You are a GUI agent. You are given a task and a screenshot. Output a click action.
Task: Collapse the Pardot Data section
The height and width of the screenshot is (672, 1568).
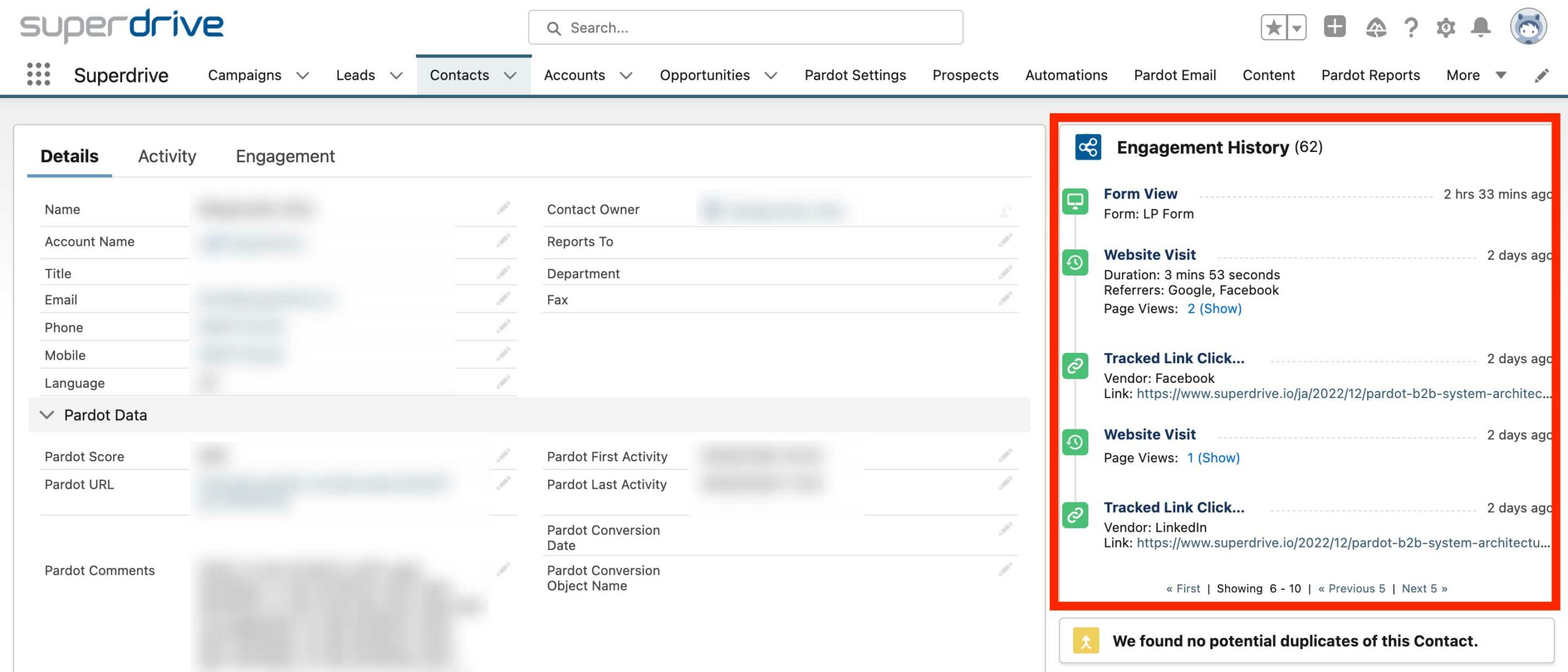[47, 415]
